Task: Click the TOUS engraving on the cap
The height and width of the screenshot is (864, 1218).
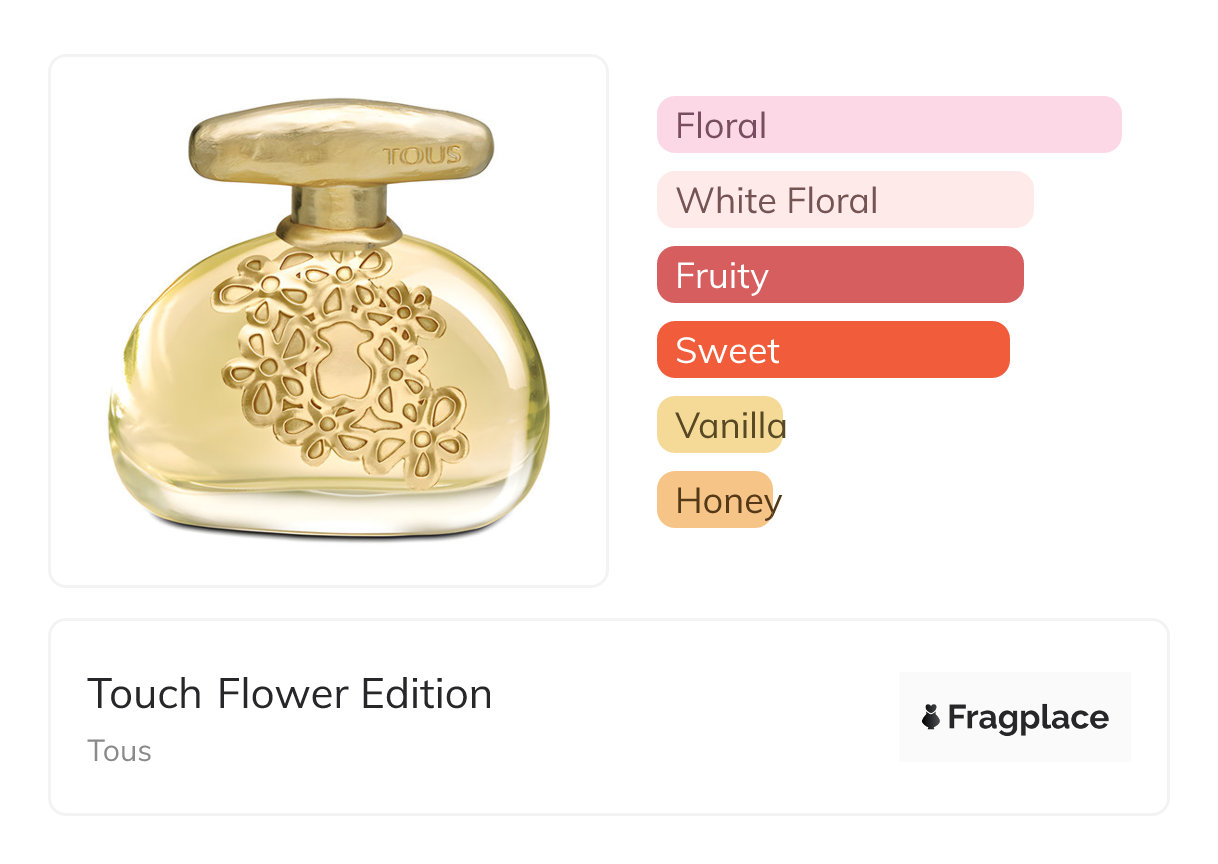Action: tap(423, 156)
